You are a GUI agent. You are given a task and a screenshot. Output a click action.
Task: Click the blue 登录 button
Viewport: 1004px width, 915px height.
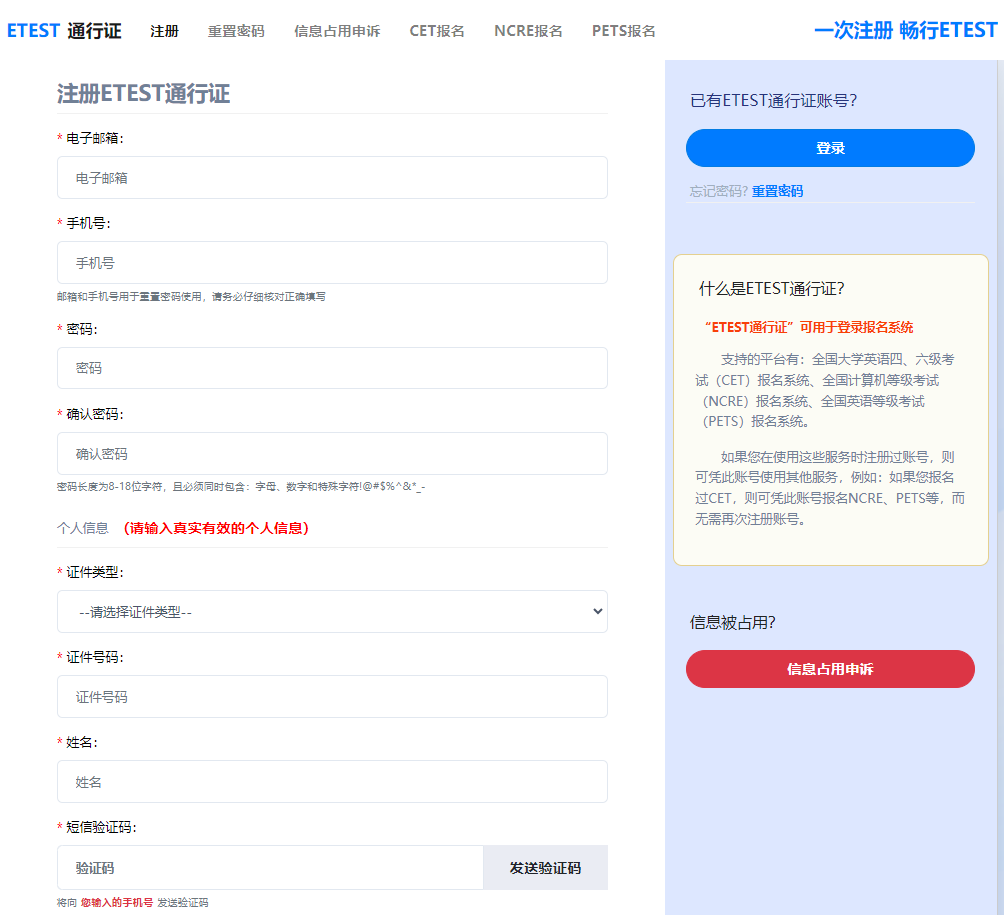point(830,148)
